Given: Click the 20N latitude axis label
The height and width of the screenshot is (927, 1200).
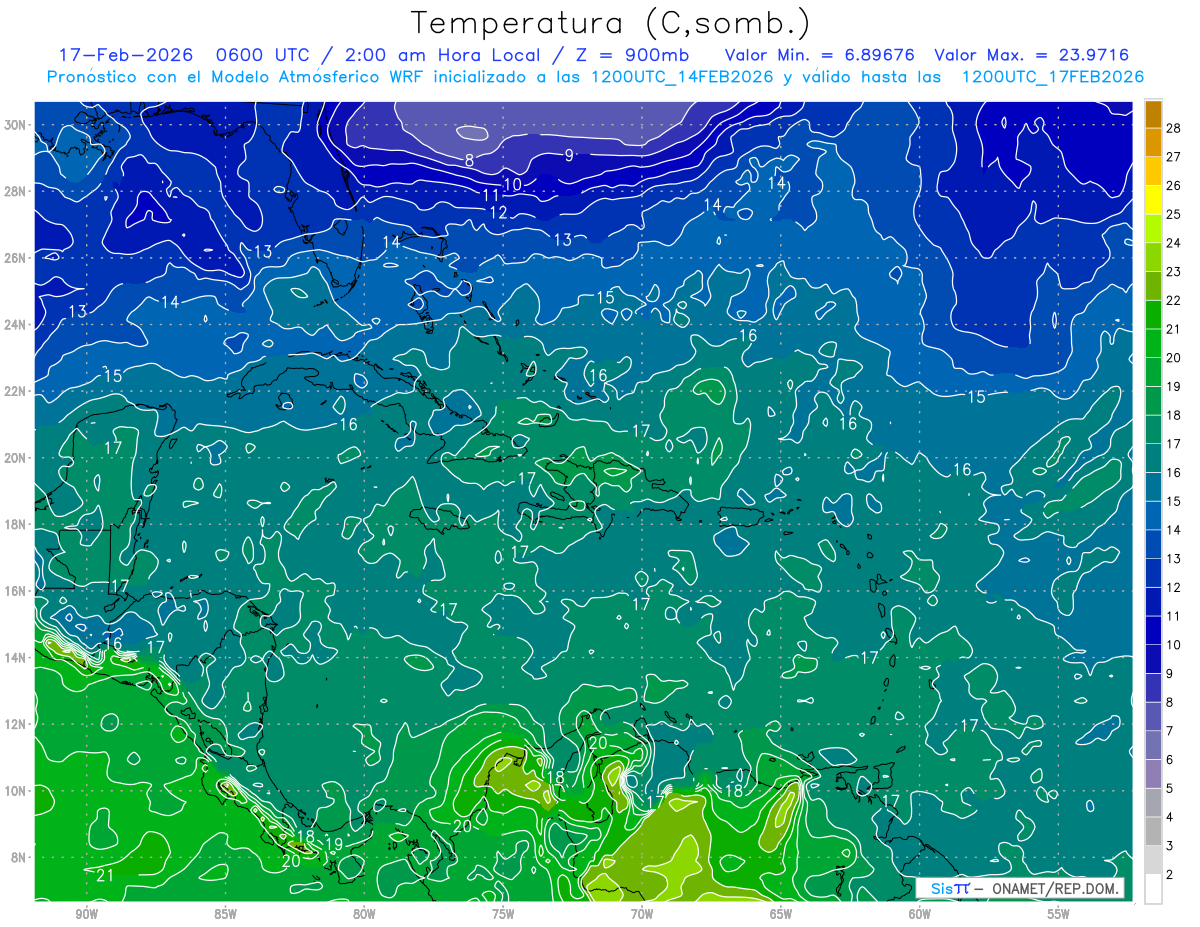Looking at the screenshot, I should (x=14, y=458).
